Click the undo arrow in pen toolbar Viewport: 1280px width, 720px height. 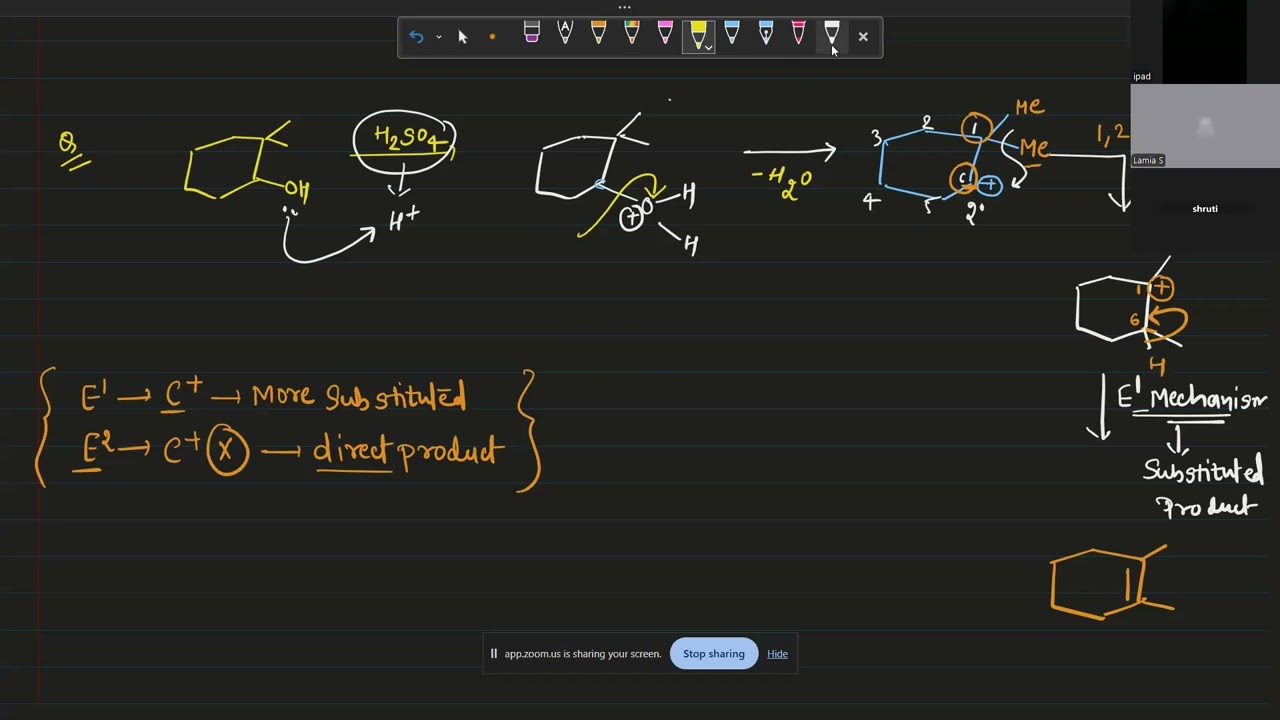[x=416, y=37]
